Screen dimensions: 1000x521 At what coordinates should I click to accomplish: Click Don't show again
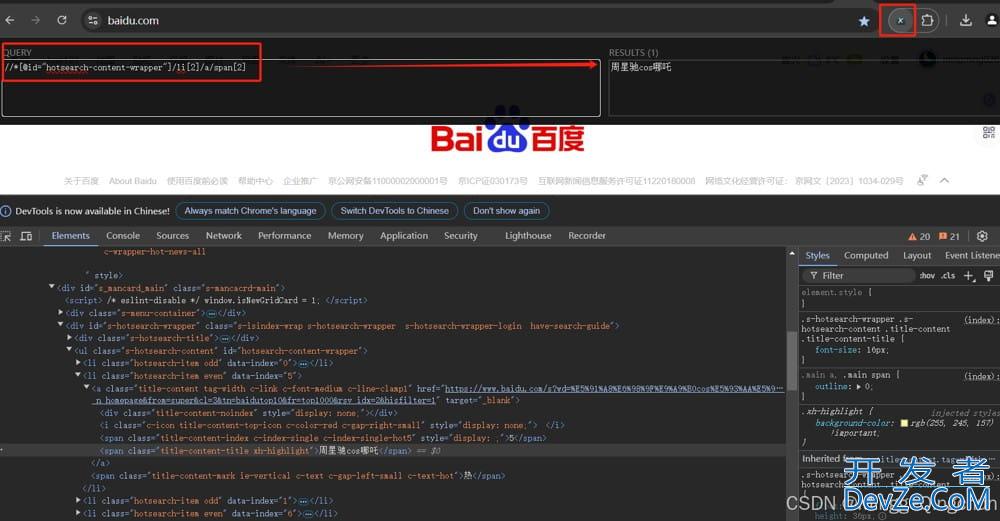click(506, 211)
